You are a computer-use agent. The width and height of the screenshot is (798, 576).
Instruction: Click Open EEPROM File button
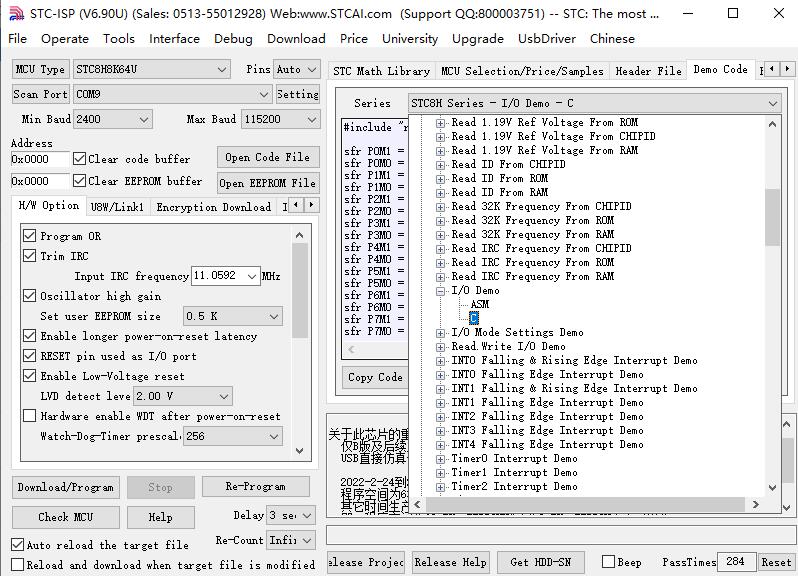(268, 183)
